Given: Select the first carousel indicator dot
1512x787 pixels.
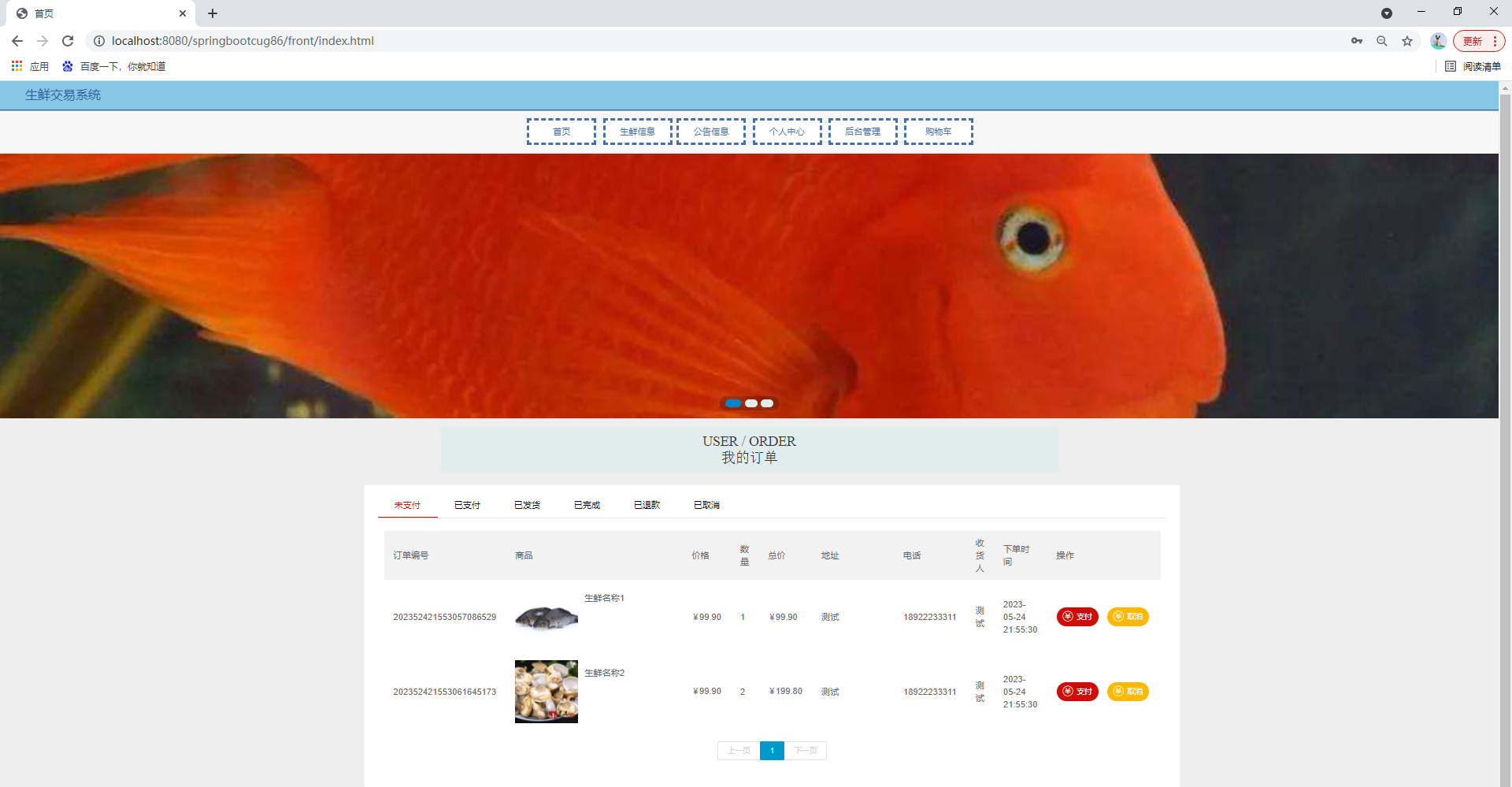Looking at the screenshot, I should click(x=733, y=403).
